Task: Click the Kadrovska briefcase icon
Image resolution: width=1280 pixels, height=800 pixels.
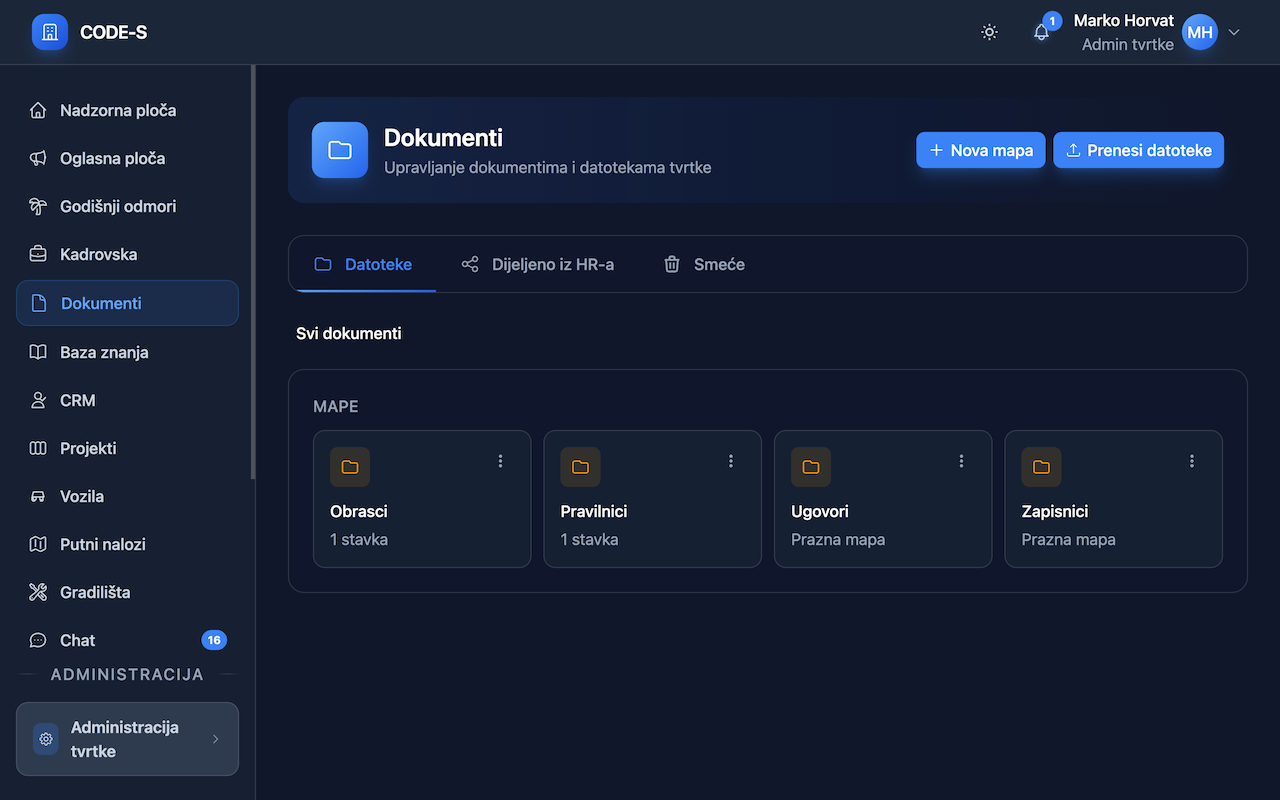Action: [x=38, y=254]
